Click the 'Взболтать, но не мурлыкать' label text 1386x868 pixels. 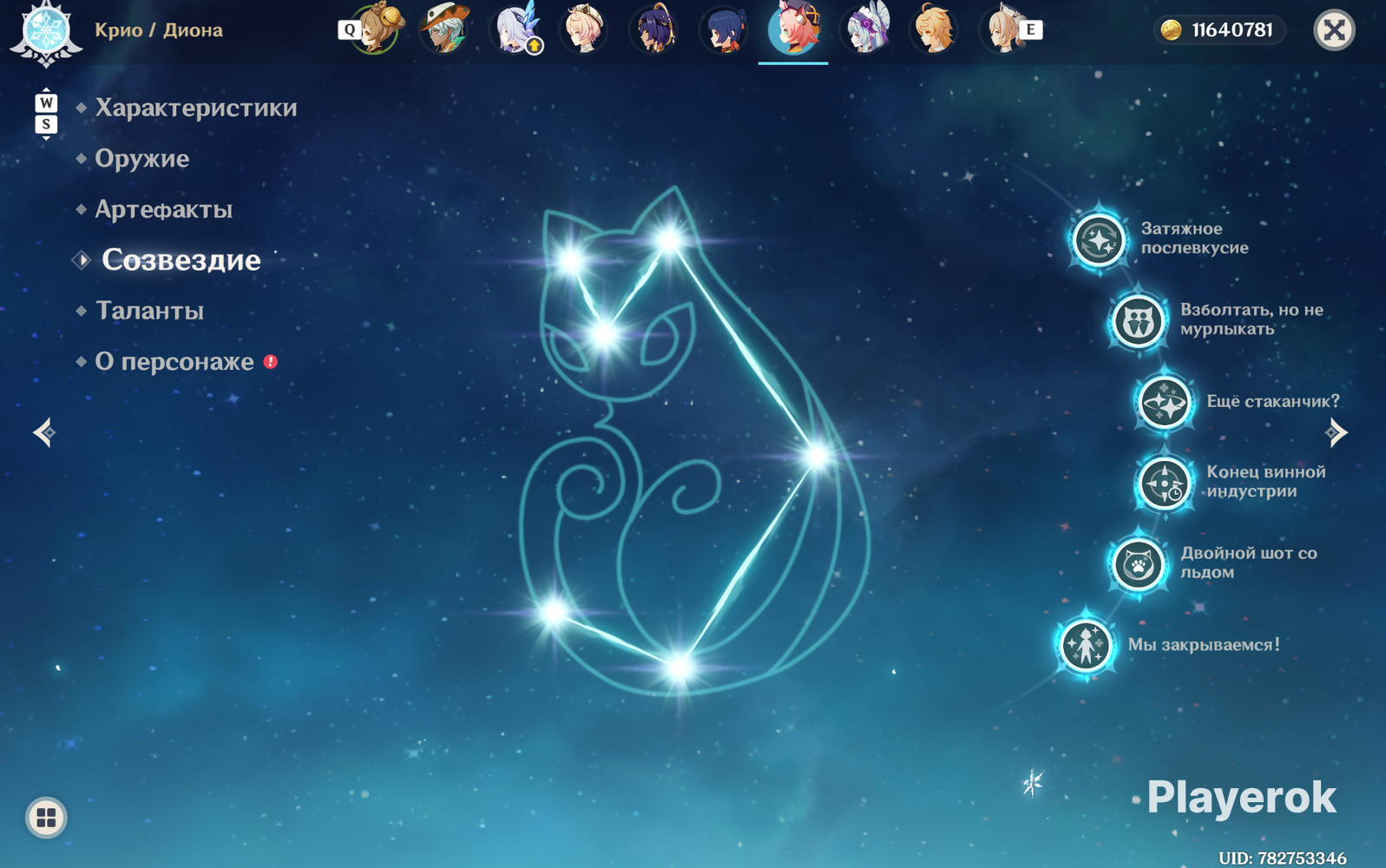[x=1251, y=319]
